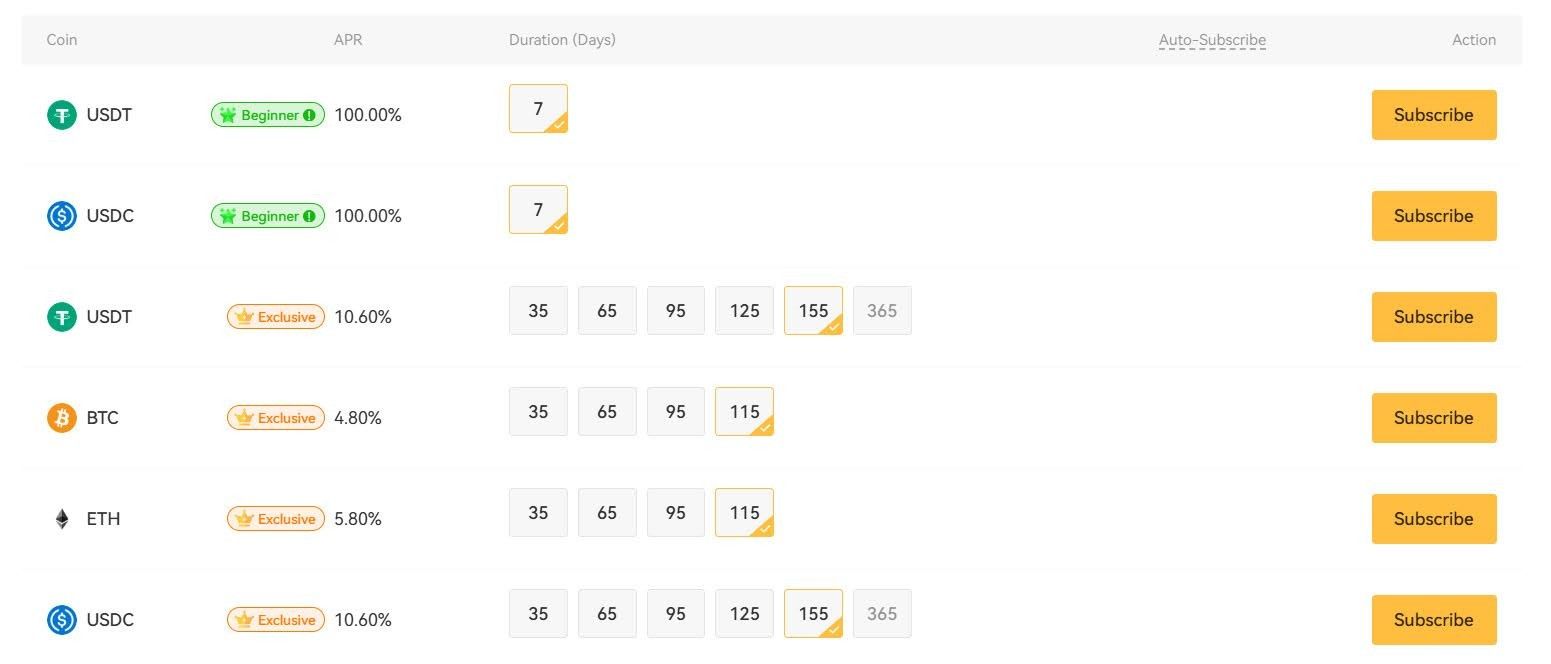Image resolution: width=1551 pixels, height=664 pixels.
Task: Subscribe to the BTC exclusive product
Action: [1433, 418]
